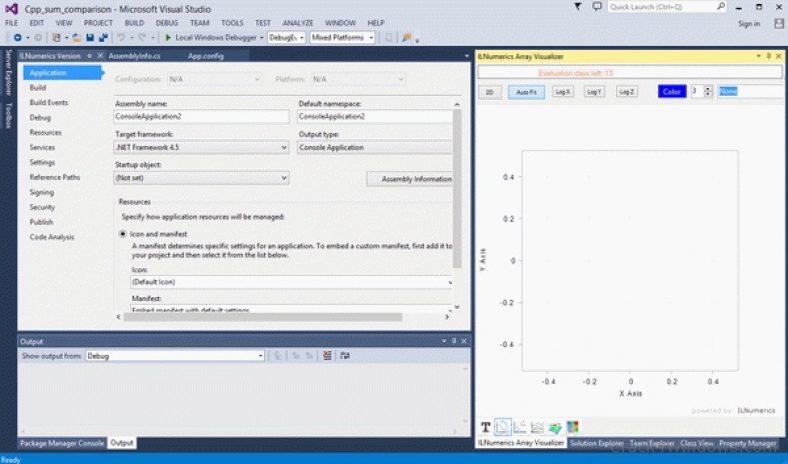
Task: Click the Default namespace input field
Action: pos(375,117)
